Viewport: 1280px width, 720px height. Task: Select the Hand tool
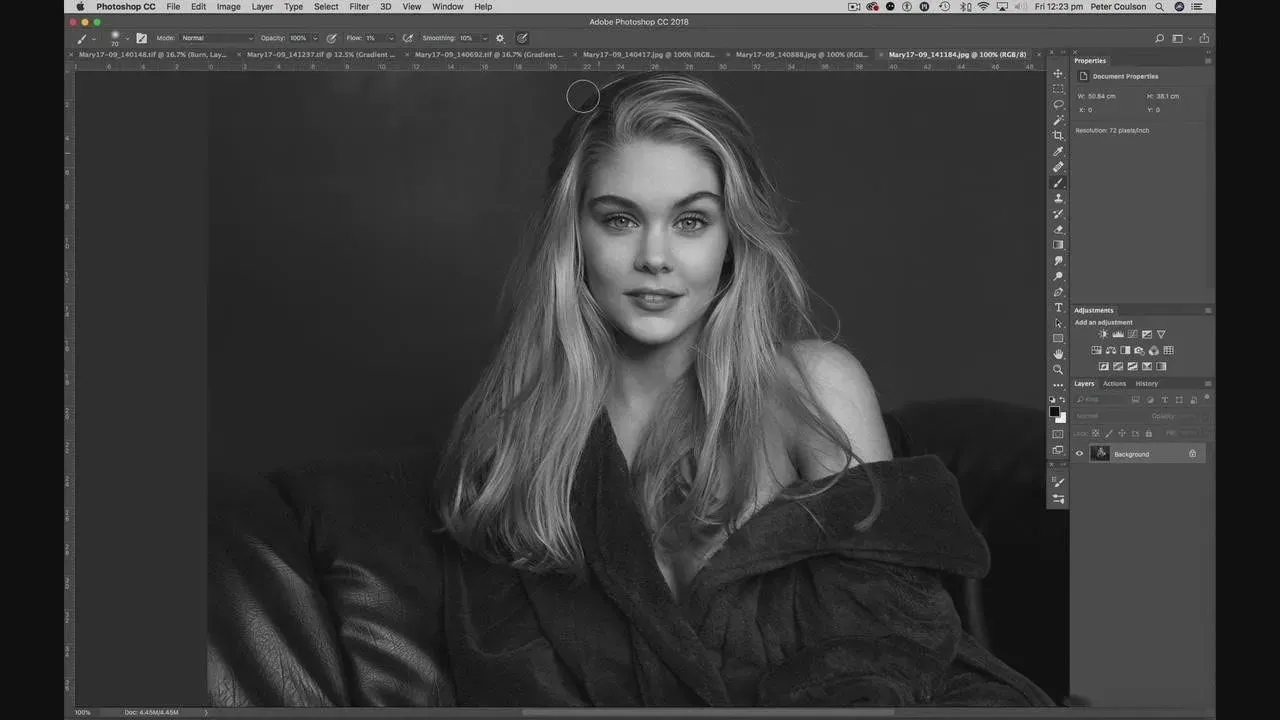tap(1058, 354)
